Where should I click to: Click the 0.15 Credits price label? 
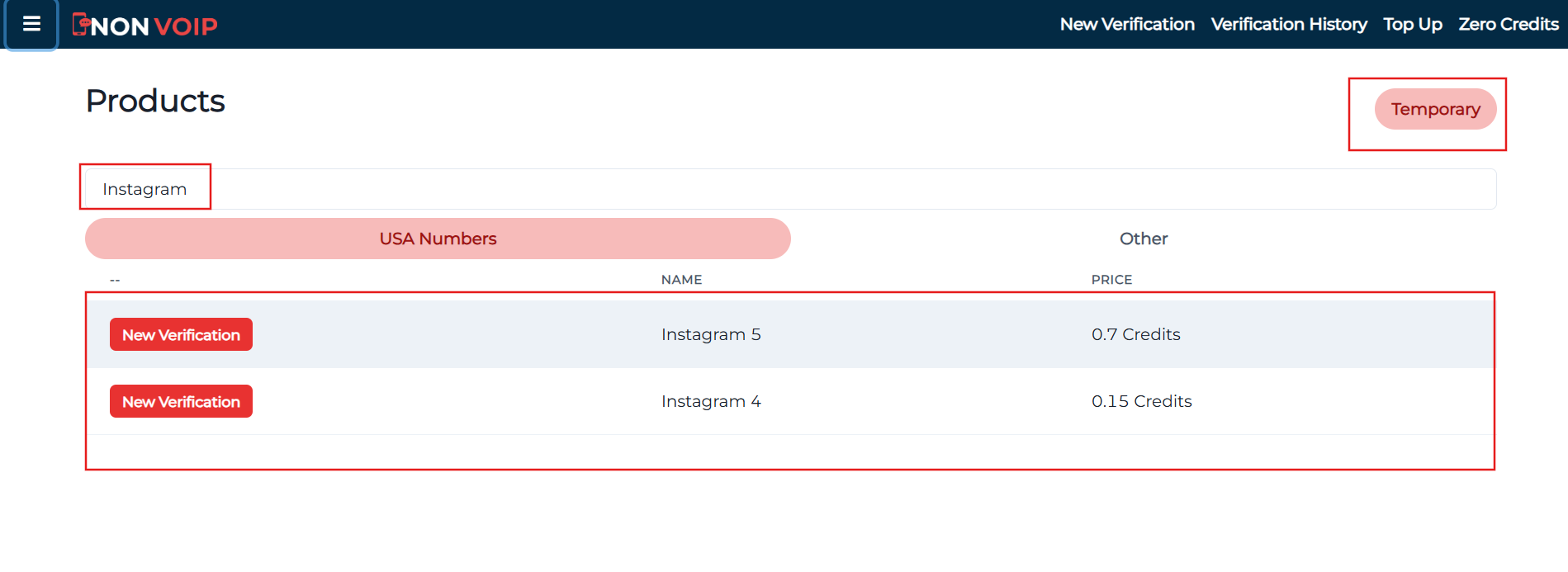pyautogui.click(x=1141, y=401)
